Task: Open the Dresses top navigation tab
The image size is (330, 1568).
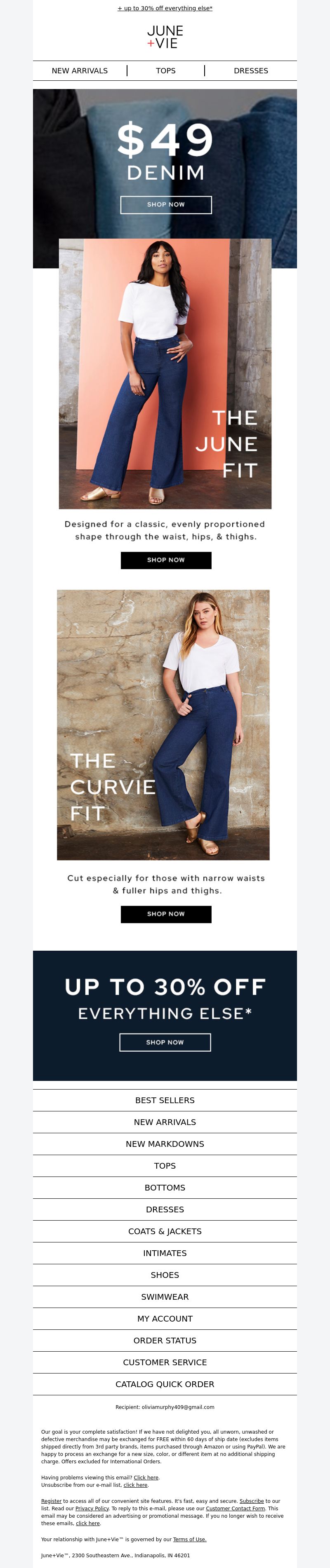Action: click(251, 70)
